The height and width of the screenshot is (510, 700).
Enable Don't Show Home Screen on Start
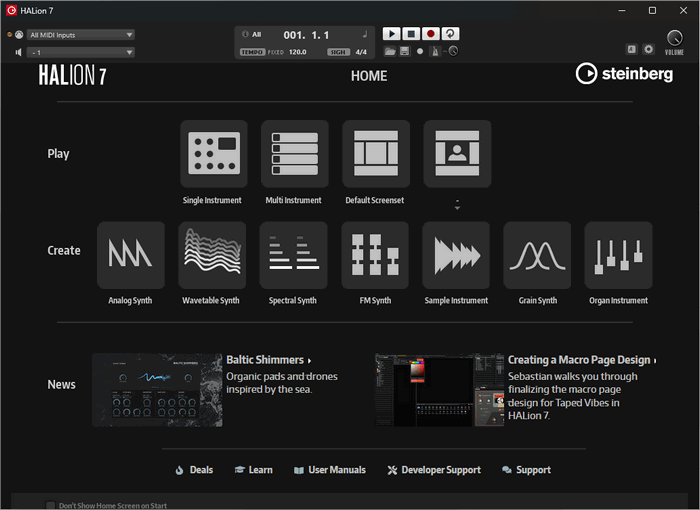coord(50,505)
